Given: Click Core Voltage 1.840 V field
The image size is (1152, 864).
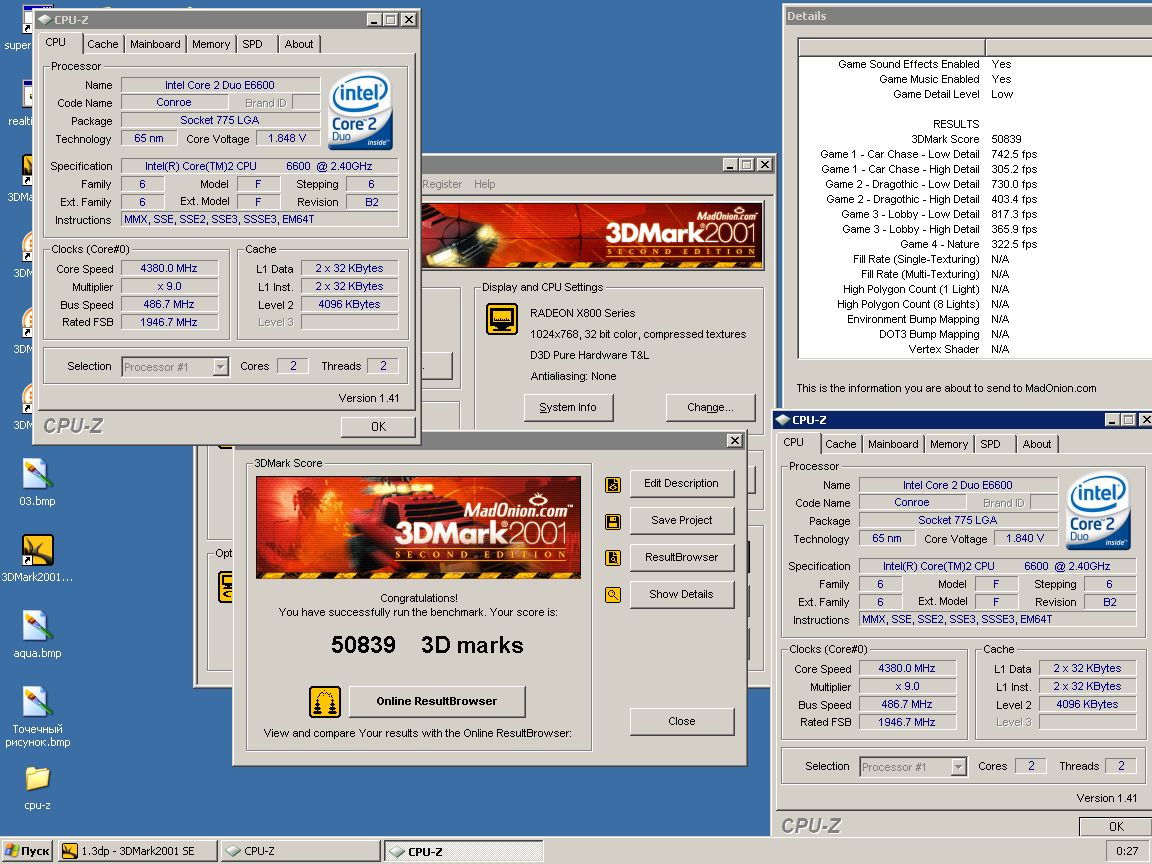Looking at the screenshot, I should tap(1025, 539).
